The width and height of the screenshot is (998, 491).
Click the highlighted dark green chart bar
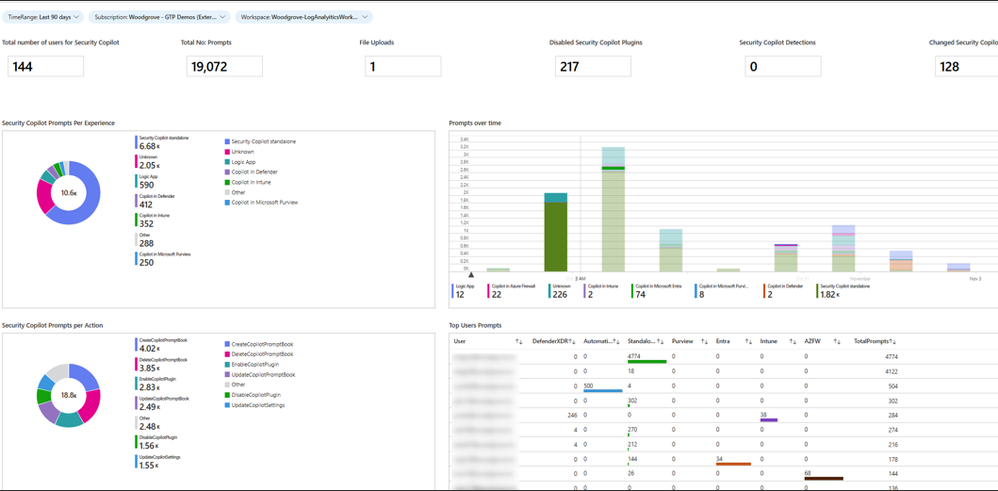coord(556,237)
